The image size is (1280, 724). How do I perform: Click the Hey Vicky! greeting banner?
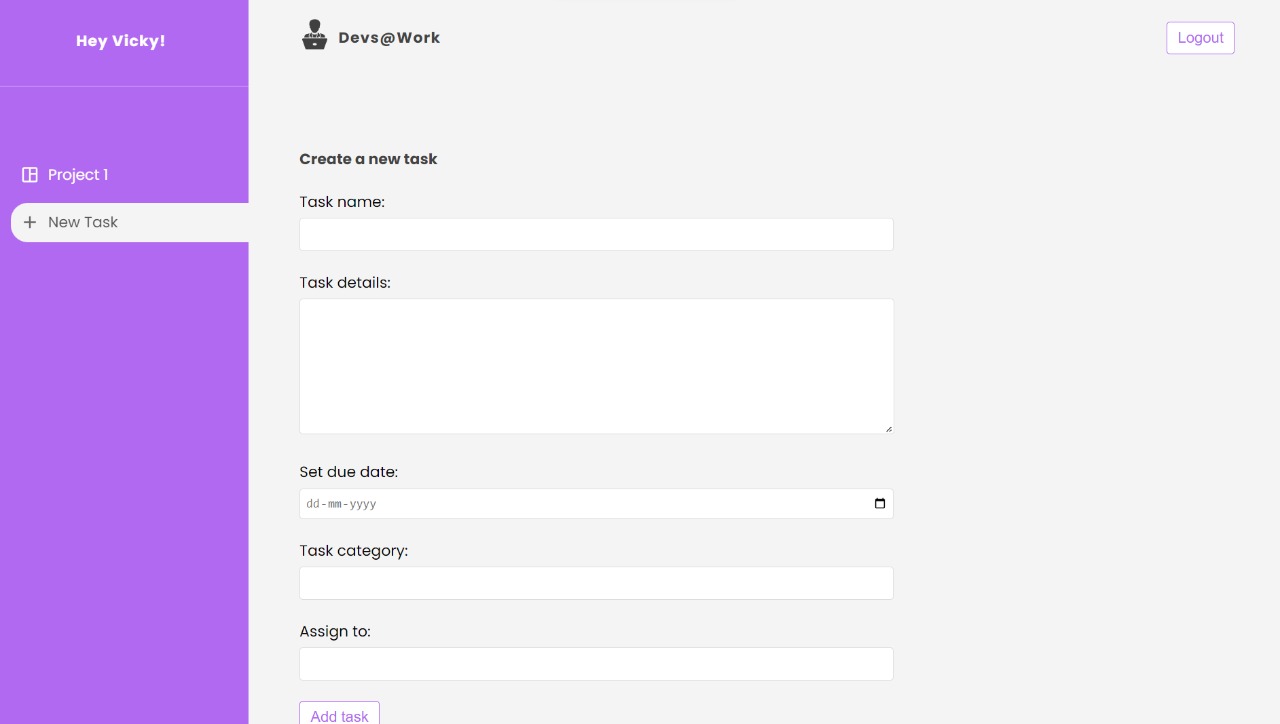click(121, 41)
